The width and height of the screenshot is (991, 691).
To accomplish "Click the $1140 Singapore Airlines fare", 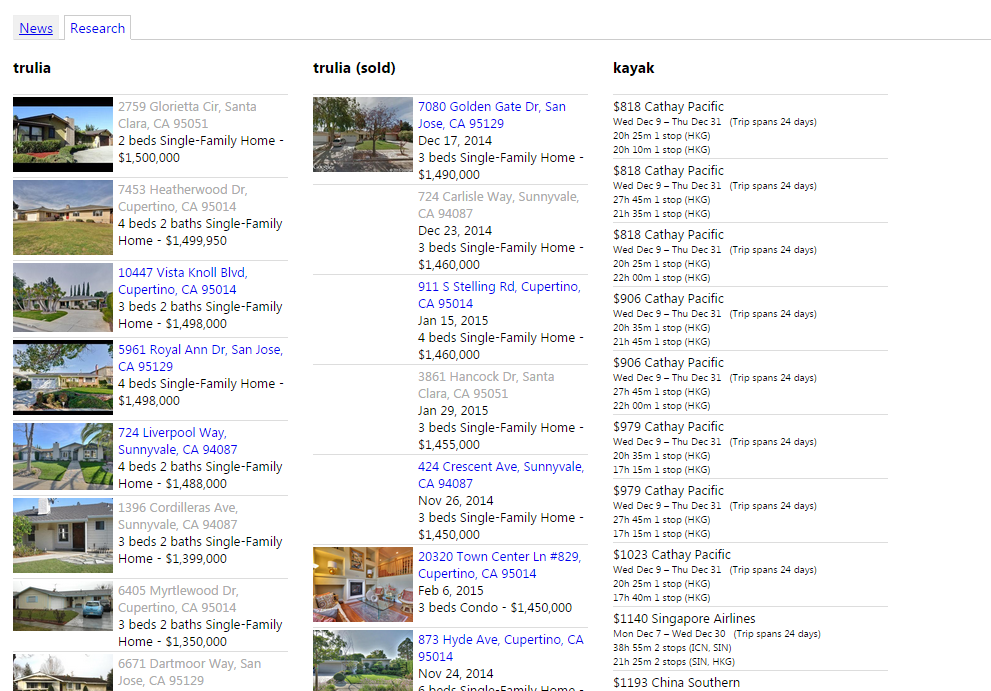I will tap(684, 618).
